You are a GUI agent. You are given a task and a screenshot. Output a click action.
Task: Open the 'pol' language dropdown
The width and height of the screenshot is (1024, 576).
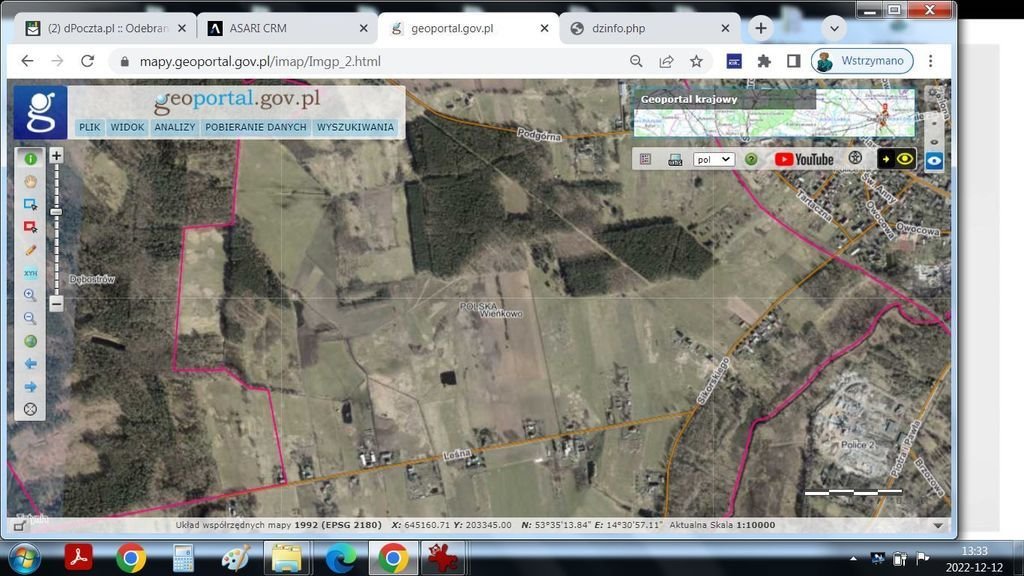point(714,159)
